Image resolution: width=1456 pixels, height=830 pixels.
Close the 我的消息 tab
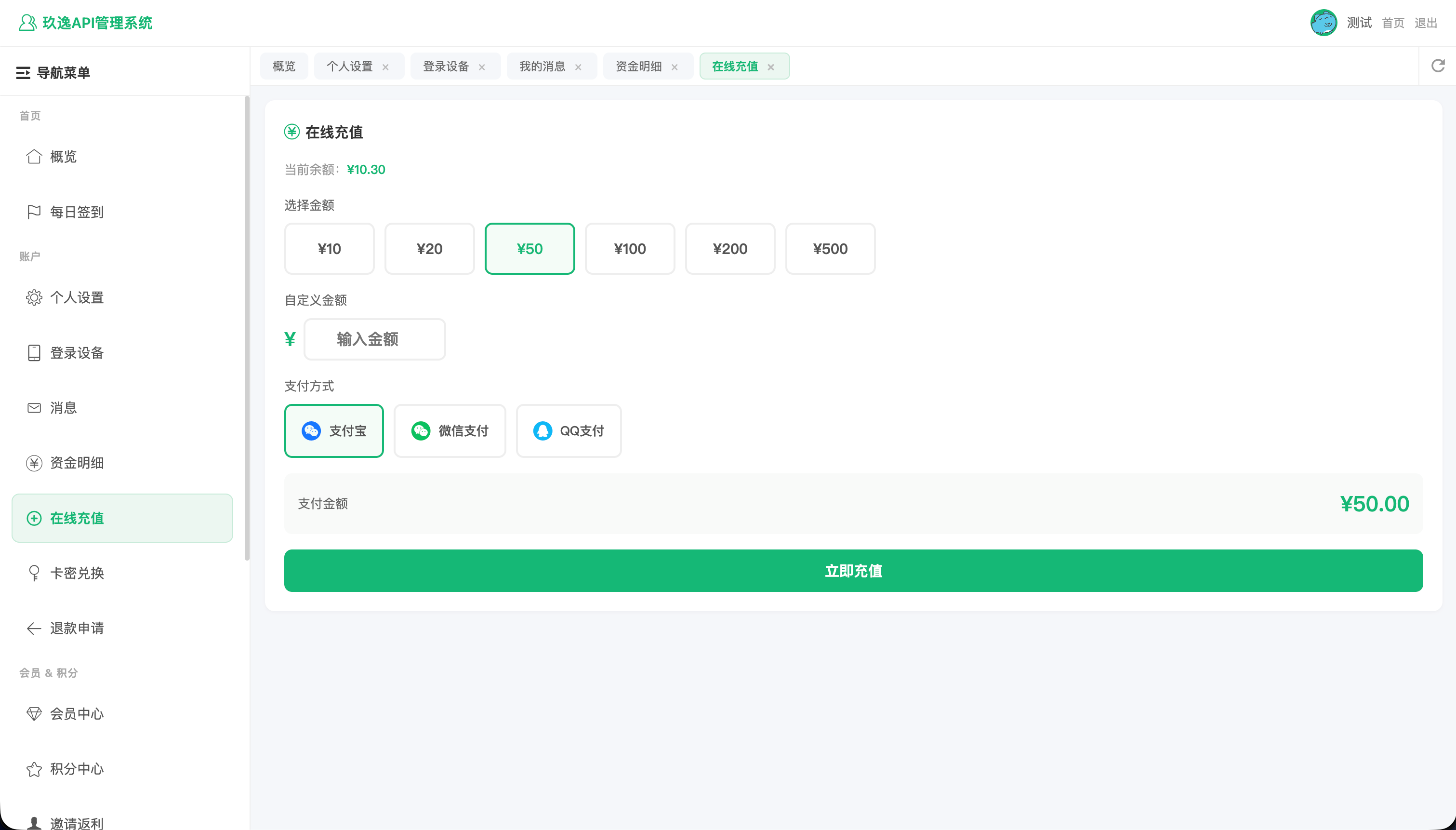coord(578,67)
